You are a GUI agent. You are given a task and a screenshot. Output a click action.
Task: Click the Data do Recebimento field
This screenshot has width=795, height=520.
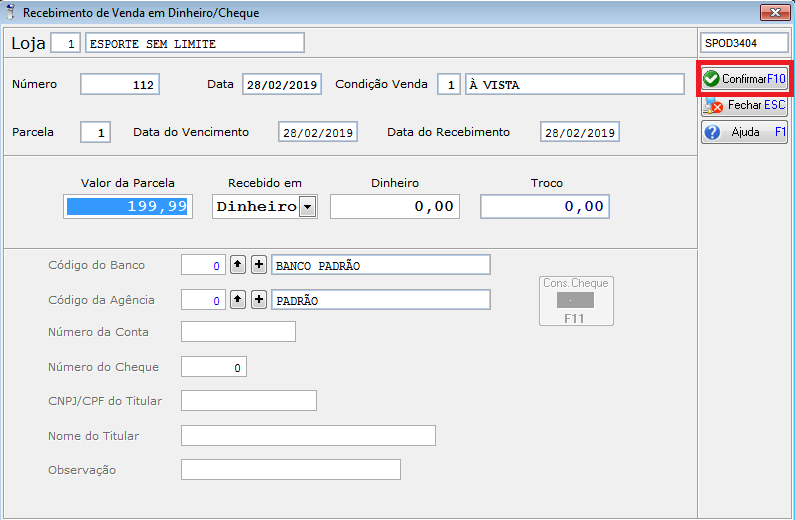(x=580, y=132)
